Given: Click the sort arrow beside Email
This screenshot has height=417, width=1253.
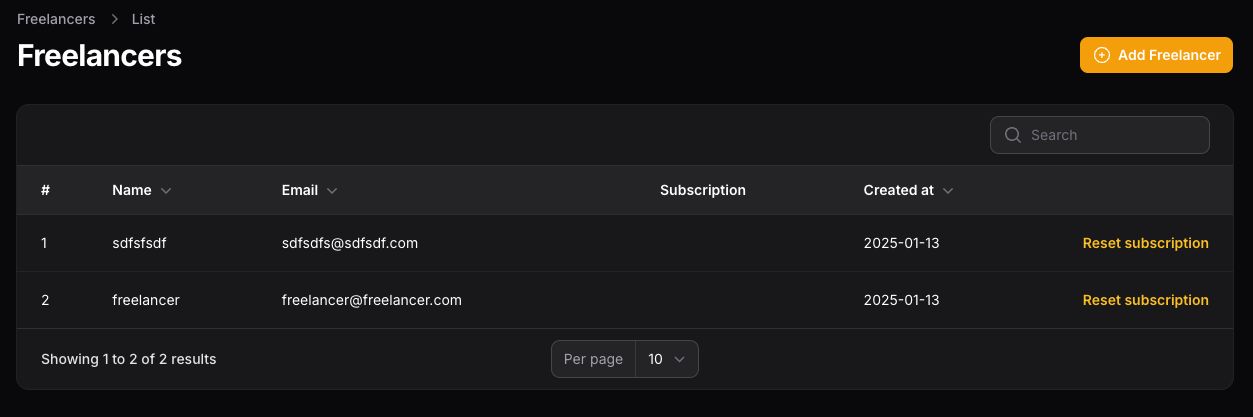Looking at the screenshot, I should pos(332,191).
